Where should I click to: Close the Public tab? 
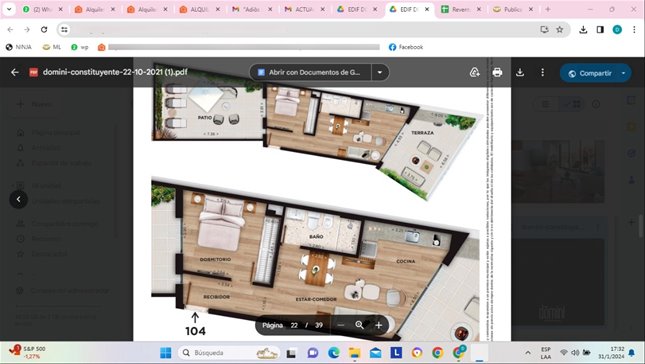pyautogui.click(x=531, y=9)
